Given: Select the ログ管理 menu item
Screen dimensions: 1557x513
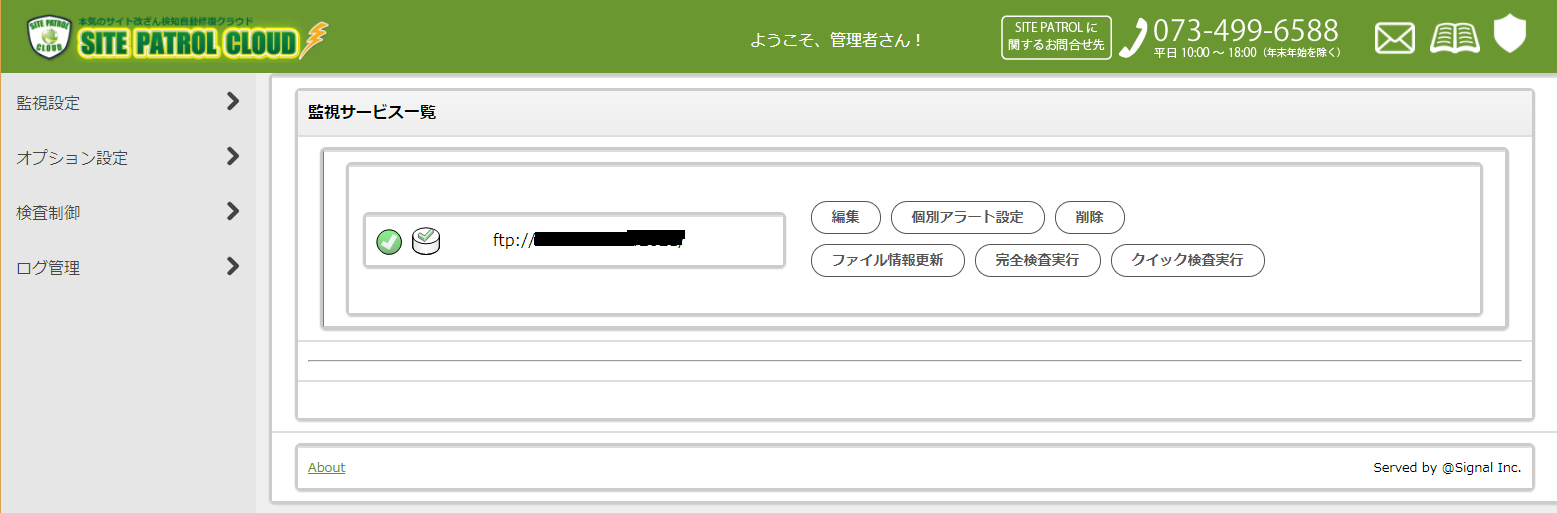Looking at the screenshot, I should pos(48,268).
